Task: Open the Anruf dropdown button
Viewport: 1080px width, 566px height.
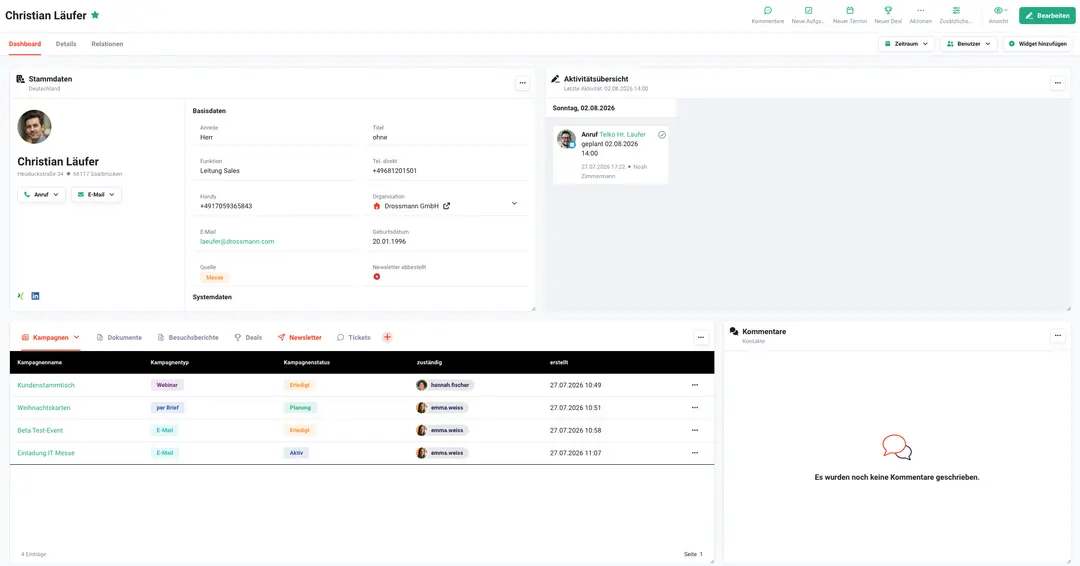Action: (41, 195)
